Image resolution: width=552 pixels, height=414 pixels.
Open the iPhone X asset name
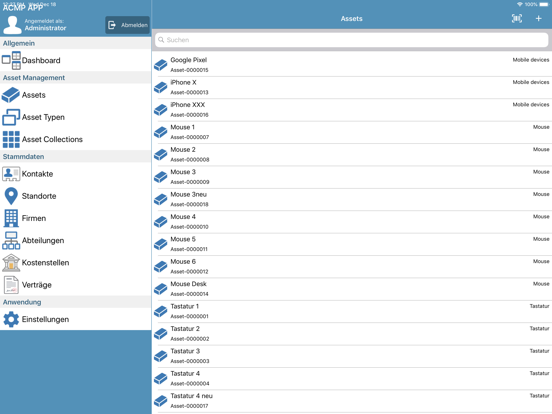(183, 82)
